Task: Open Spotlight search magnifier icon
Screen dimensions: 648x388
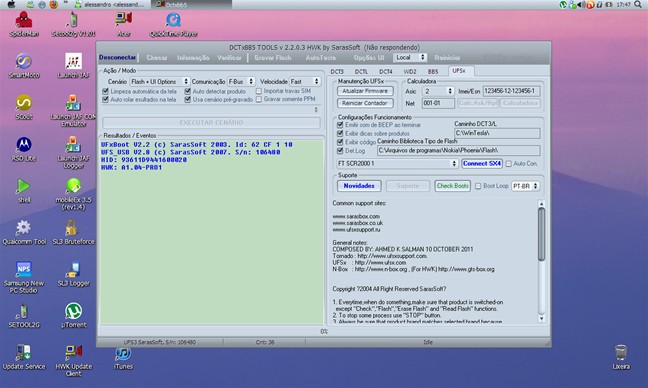Action: tap(638, 5)
